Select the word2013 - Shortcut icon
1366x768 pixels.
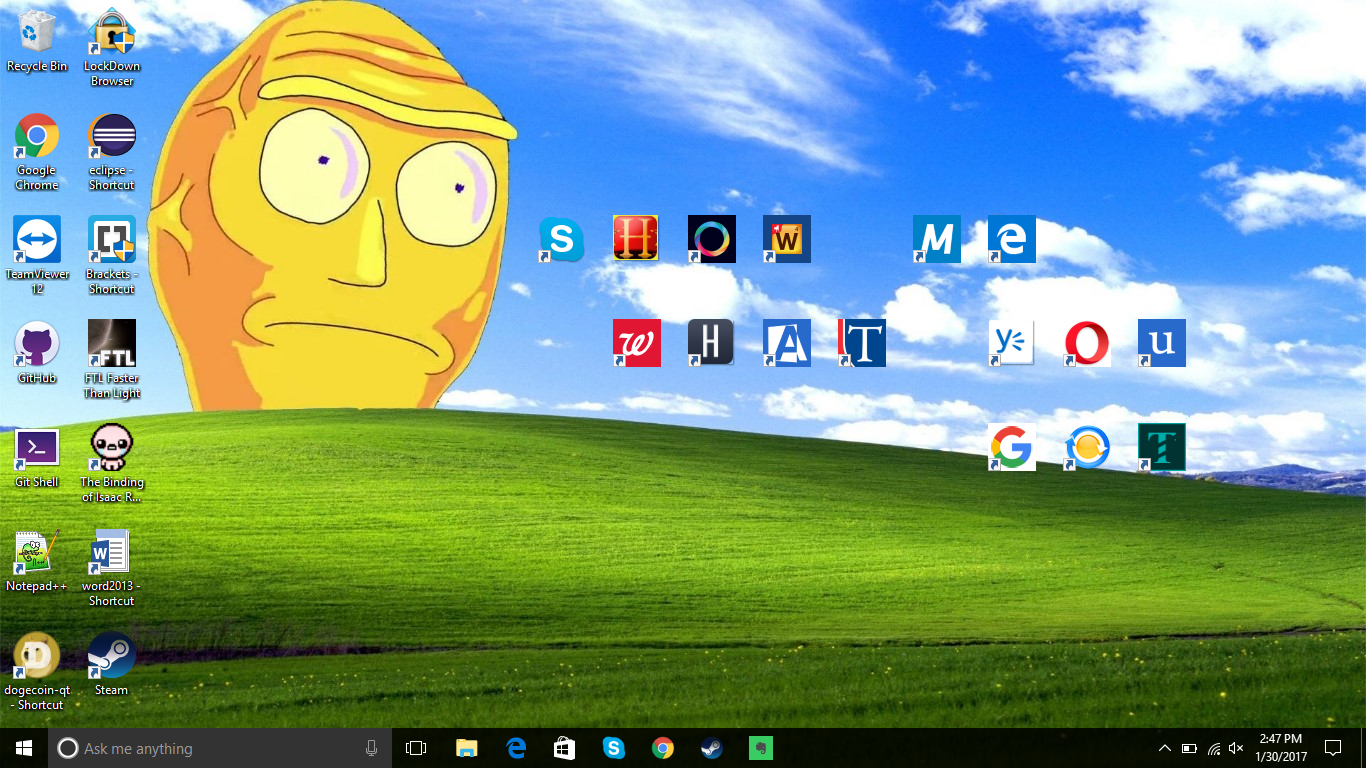pos(112,567)
